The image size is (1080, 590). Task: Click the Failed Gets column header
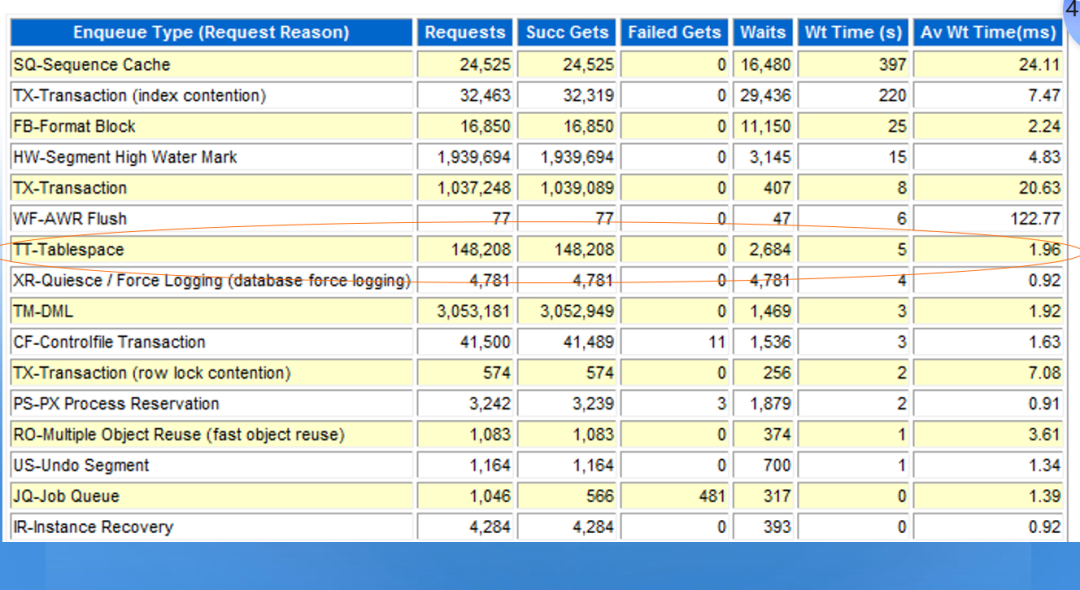(x=674, y=32)
